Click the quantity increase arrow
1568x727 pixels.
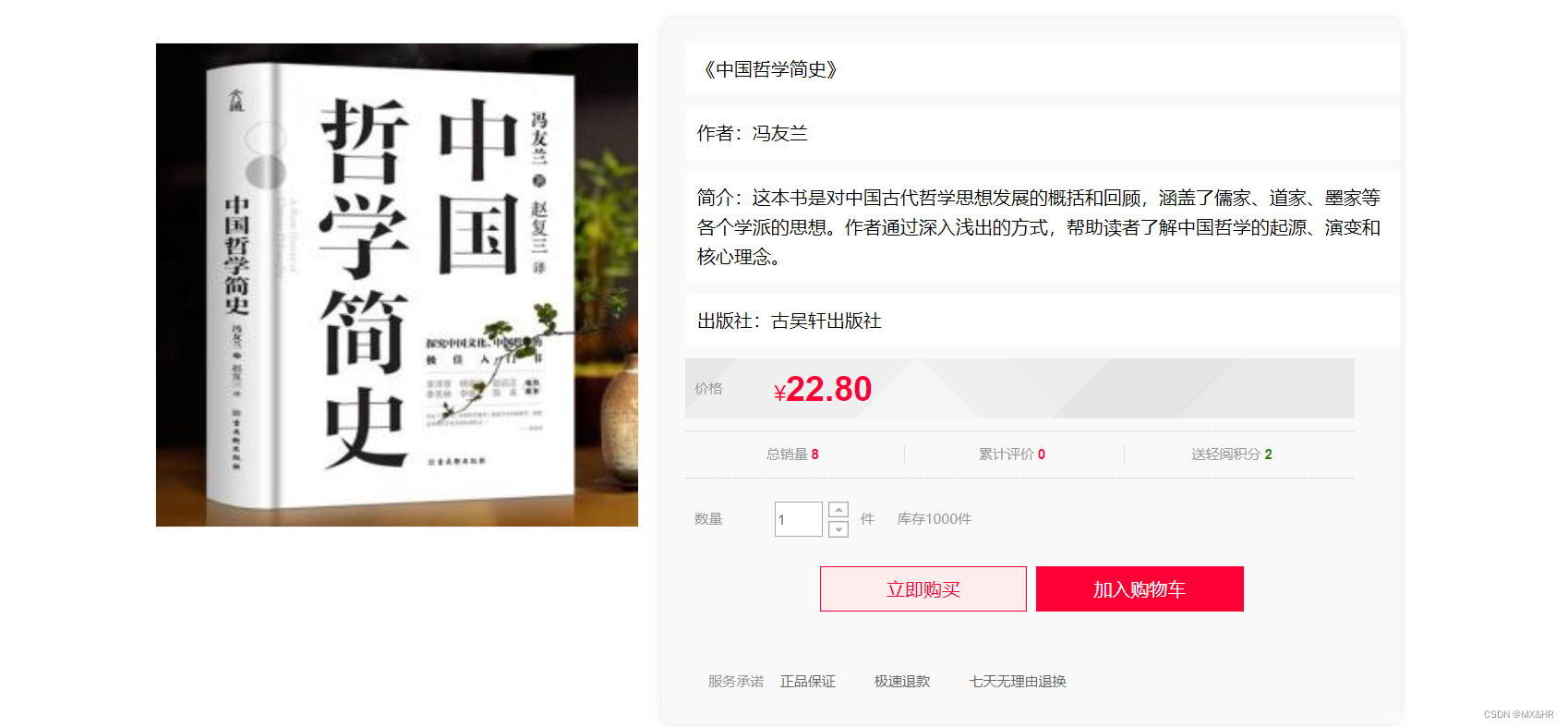click(838, 510)
